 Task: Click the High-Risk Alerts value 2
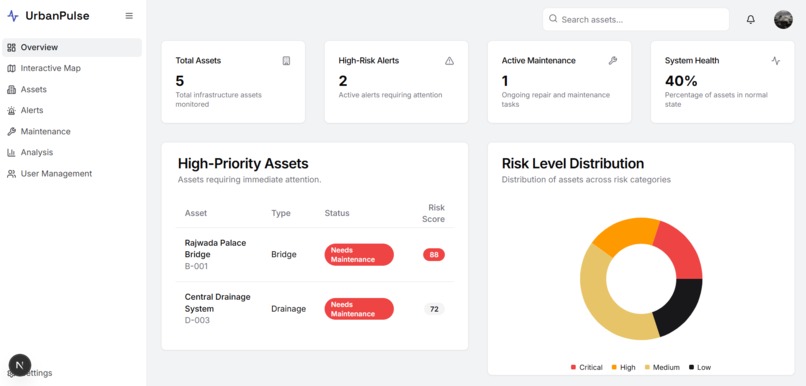coord(343,81)
